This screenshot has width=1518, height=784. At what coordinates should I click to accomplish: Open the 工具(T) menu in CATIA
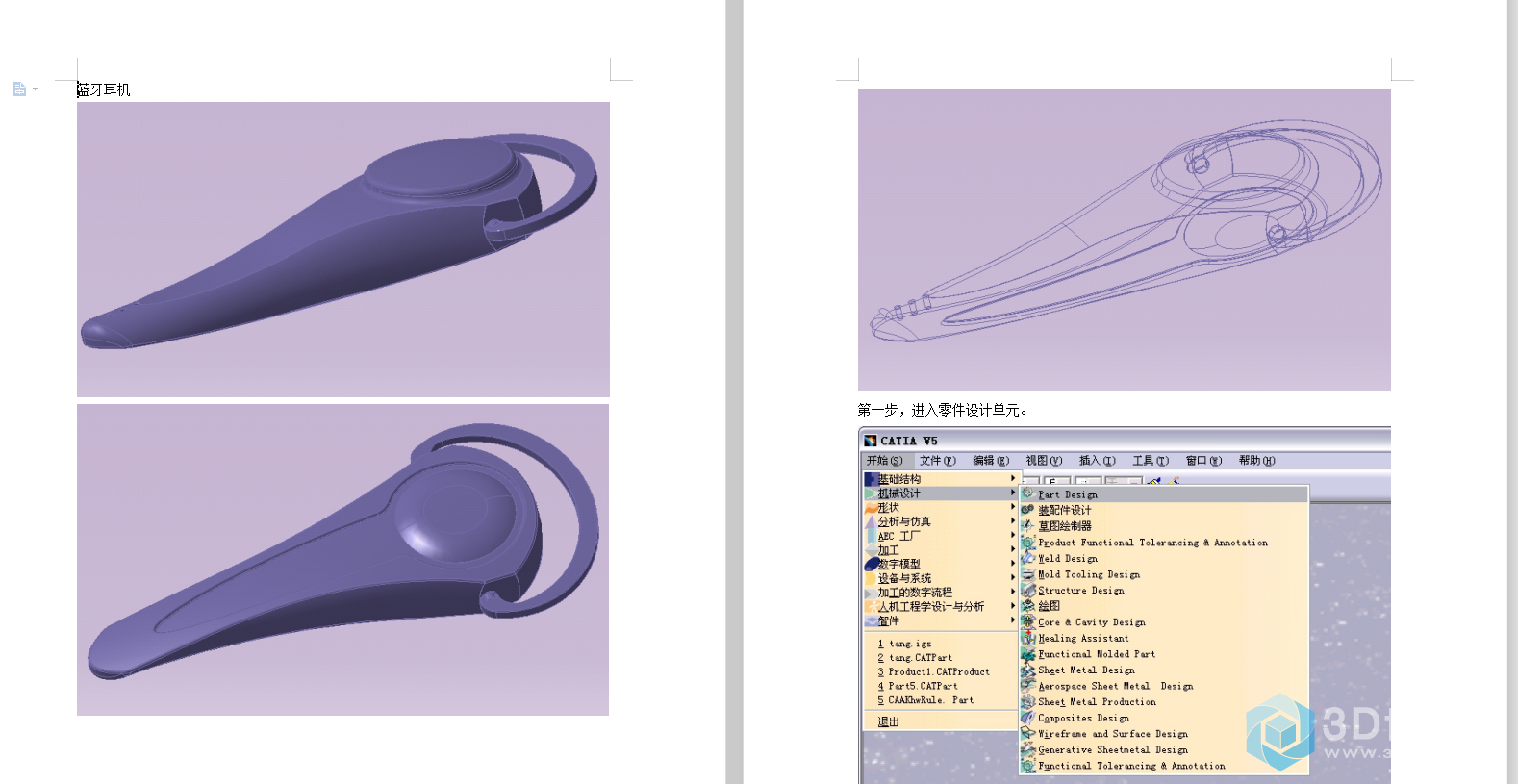(x=1151, y=461)
